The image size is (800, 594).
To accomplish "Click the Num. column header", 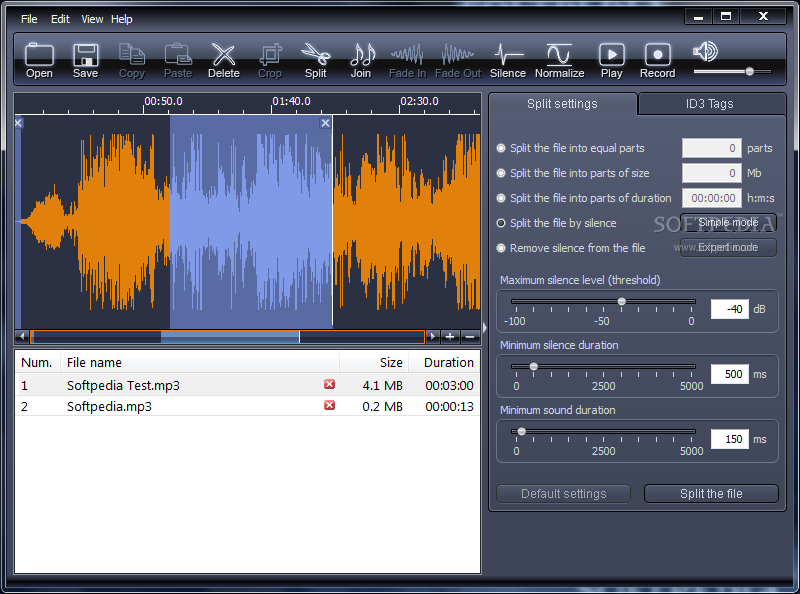I will coord(38,362).
